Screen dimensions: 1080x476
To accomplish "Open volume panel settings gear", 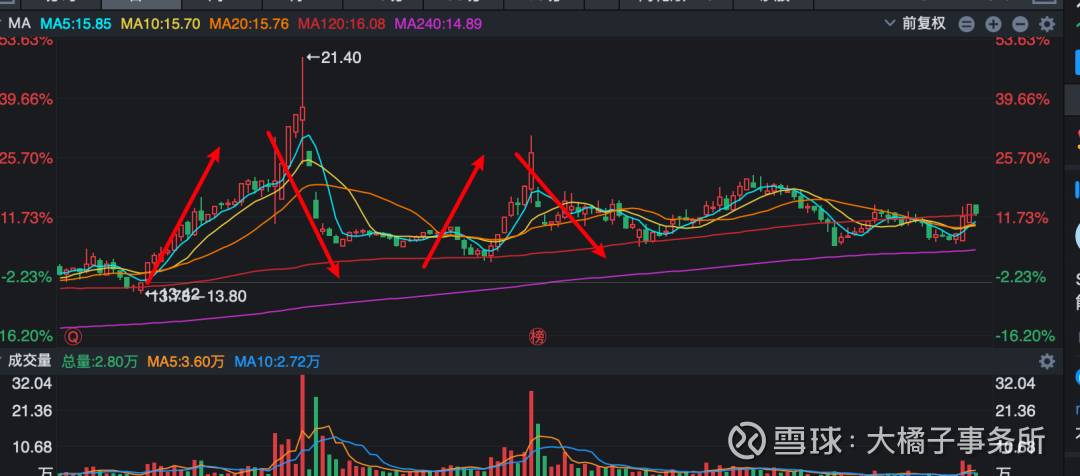I will [1047, 362].
